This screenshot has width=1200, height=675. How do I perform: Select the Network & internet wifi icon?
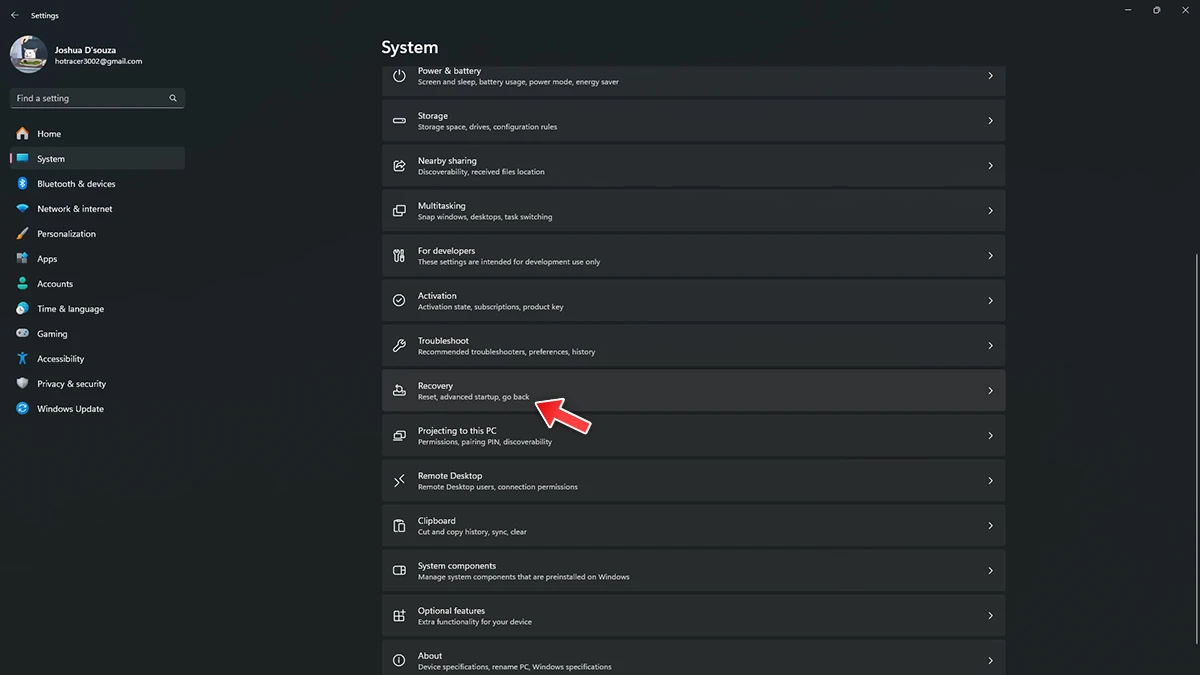pos(22,208)
